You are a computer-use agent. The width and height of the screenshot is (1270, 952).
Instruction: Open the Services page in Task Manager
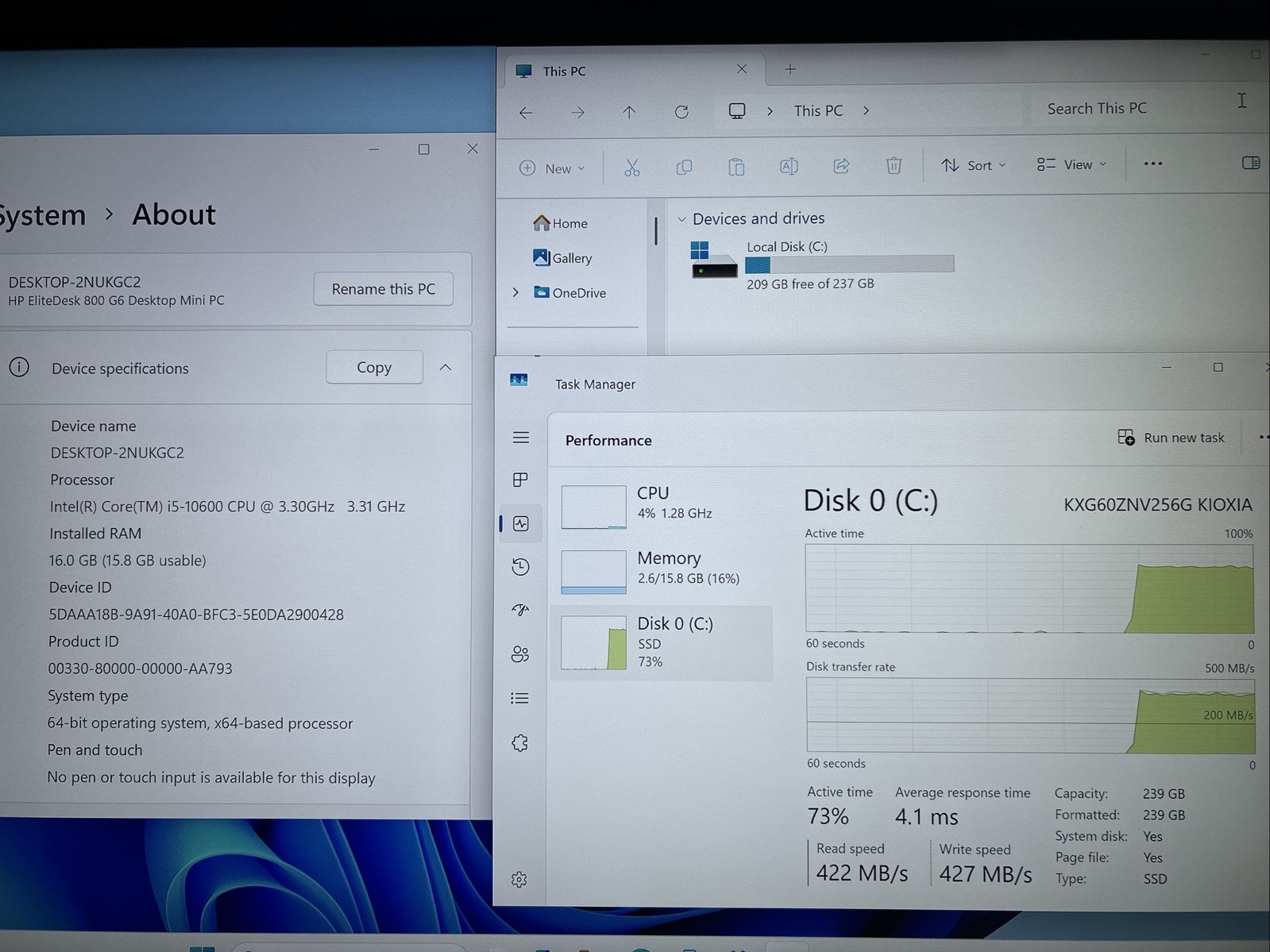519,742
